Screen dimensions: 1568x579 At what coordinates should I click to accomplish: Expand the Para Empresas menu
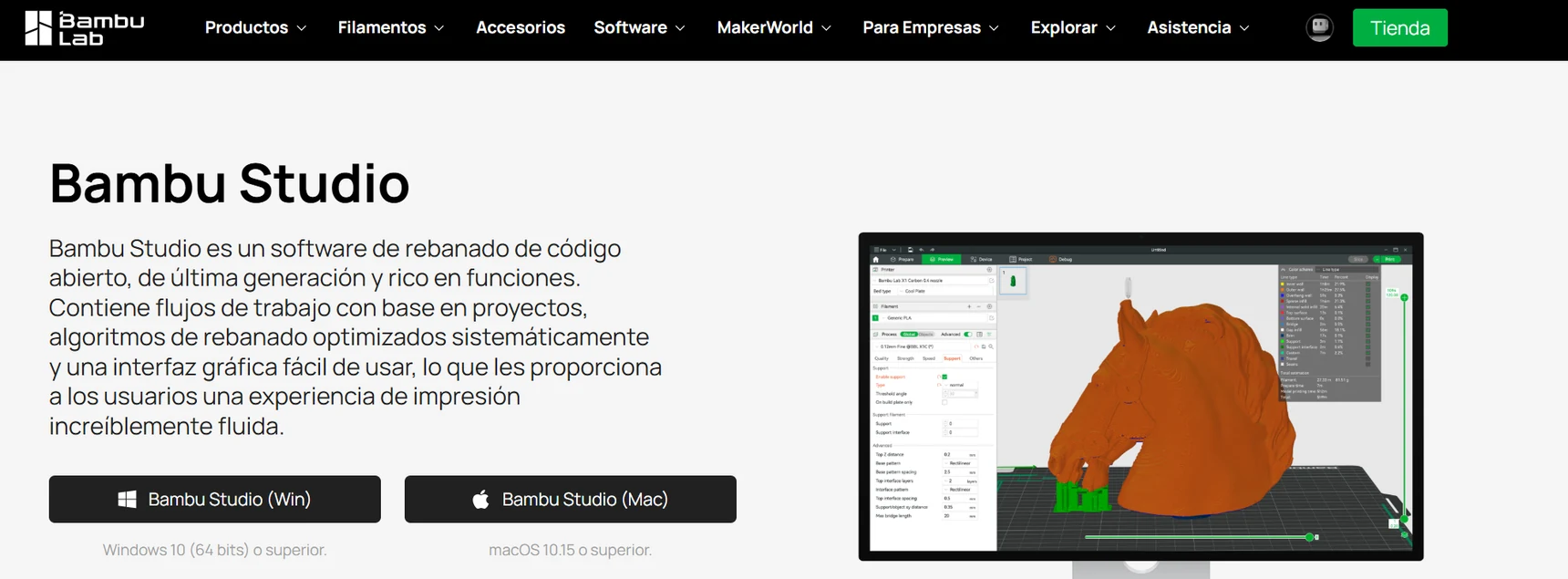931,27
